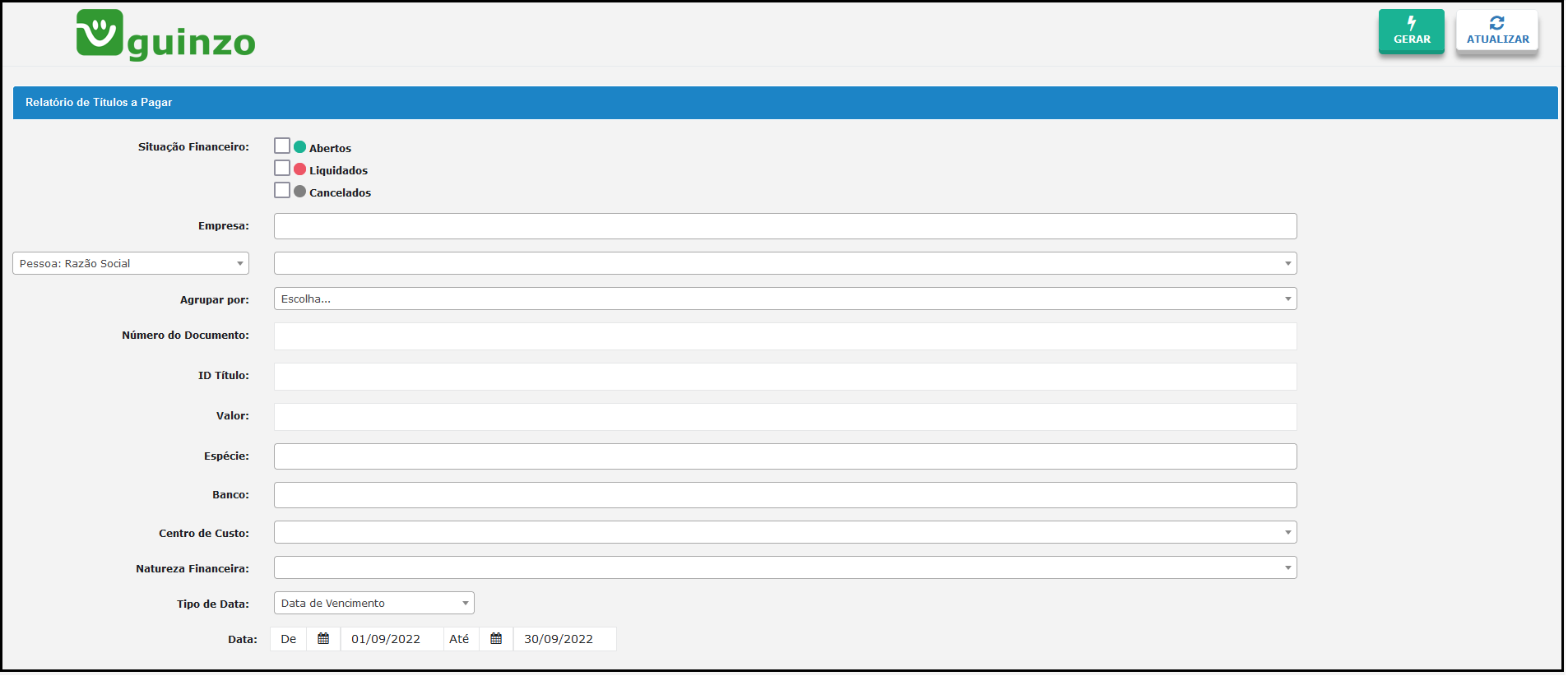Click the ID Título input field

click(785, 377)
